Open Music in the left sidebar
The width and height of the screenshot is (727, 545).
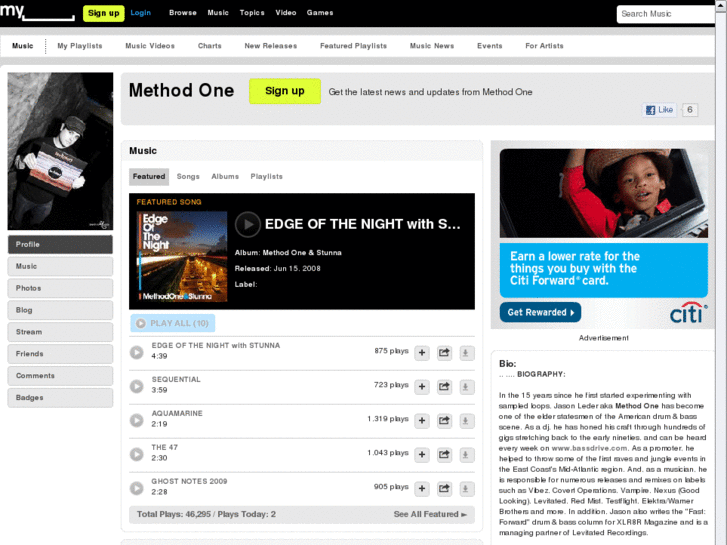coord(60,266)
